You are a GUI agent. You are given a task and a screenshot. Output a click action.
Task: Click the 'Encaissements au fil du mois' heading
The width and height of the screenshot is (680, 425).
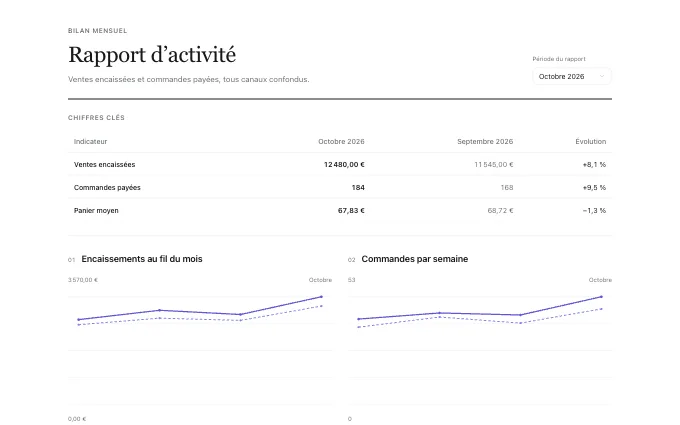pyautogui.click(x=142, y=259)
